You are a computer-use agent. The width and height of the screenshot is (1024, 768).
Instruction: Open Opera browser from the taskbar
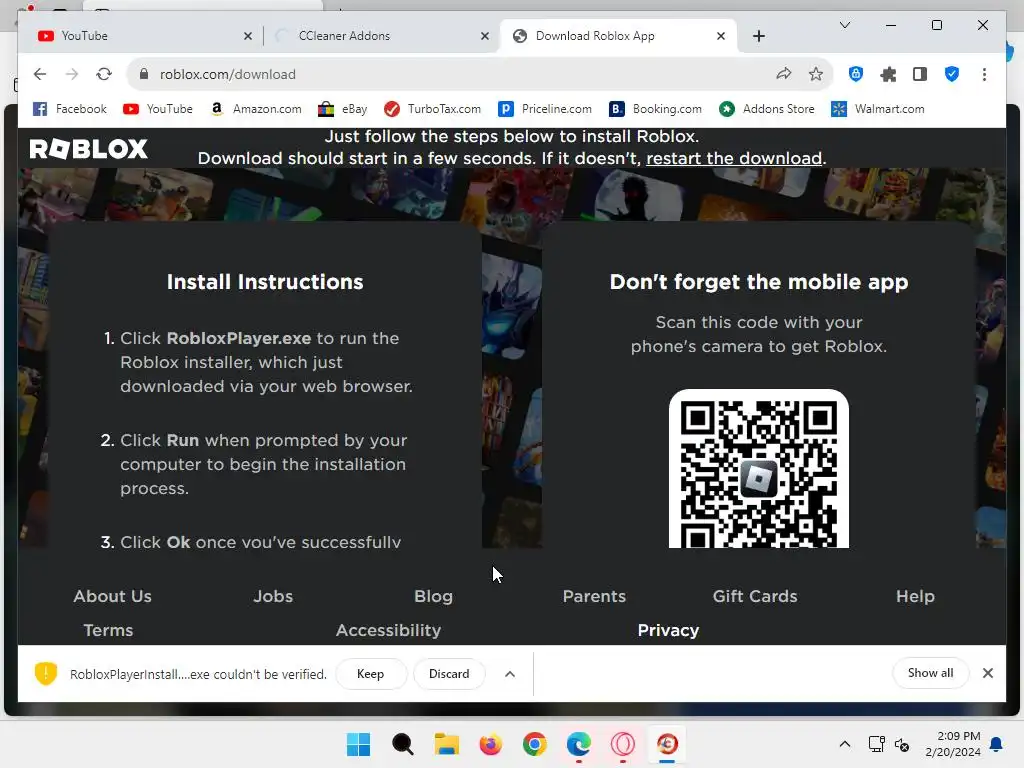pos(622,744)
